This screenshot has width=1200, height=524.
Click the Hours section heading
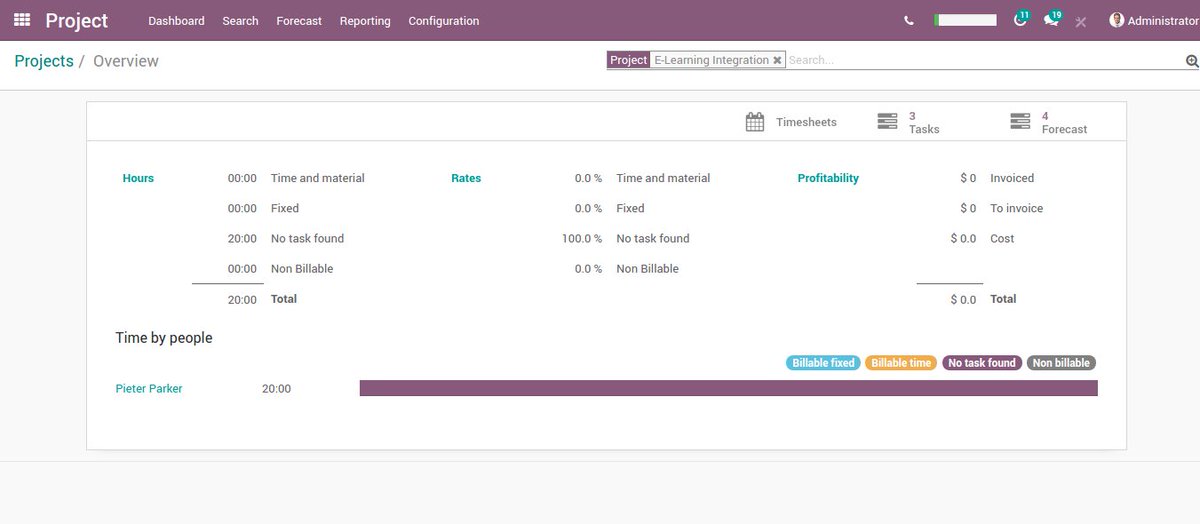click(138, 178)
